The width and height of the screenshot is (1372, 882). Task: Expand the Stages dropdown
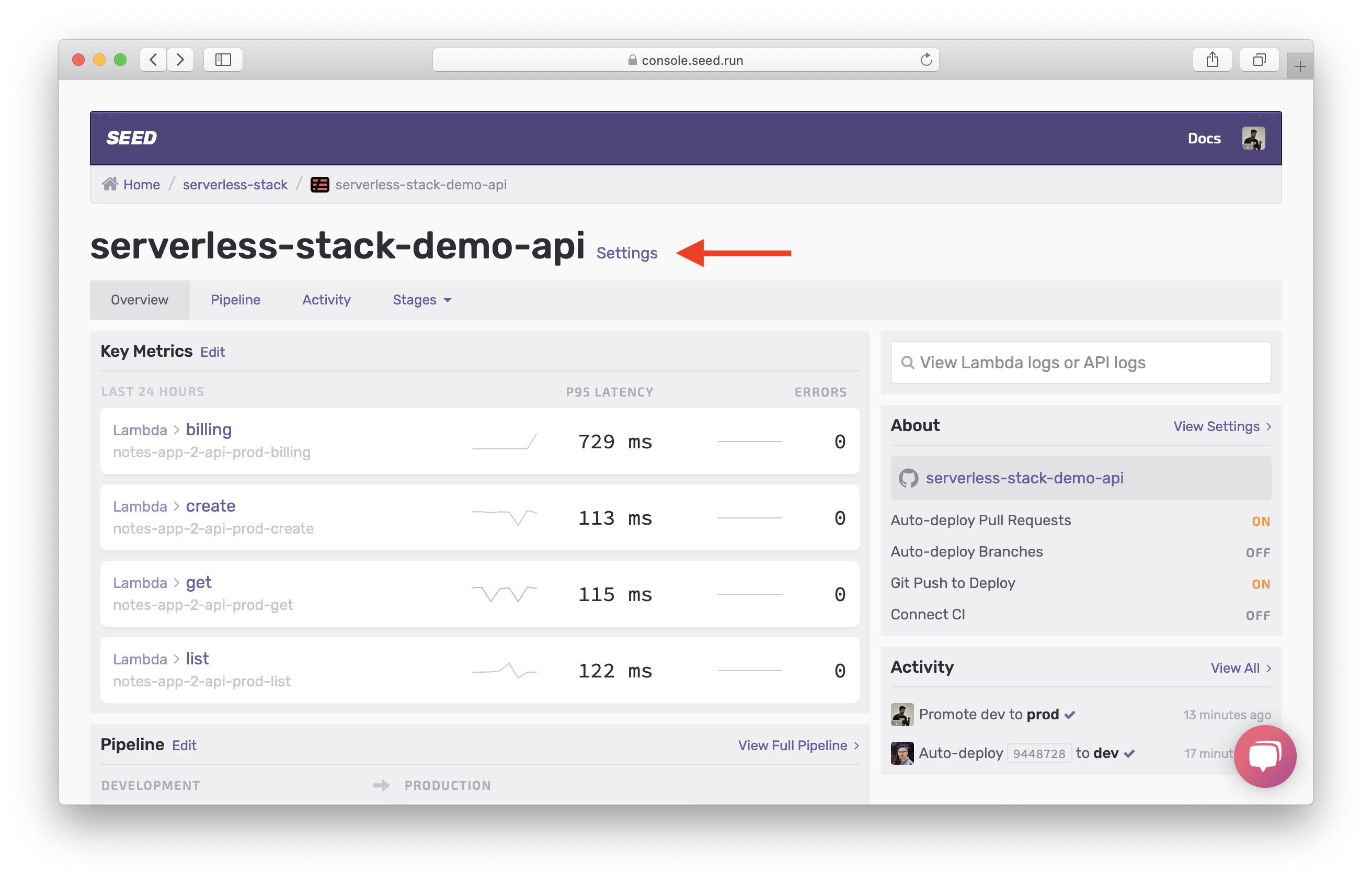[x=422, y=300]
